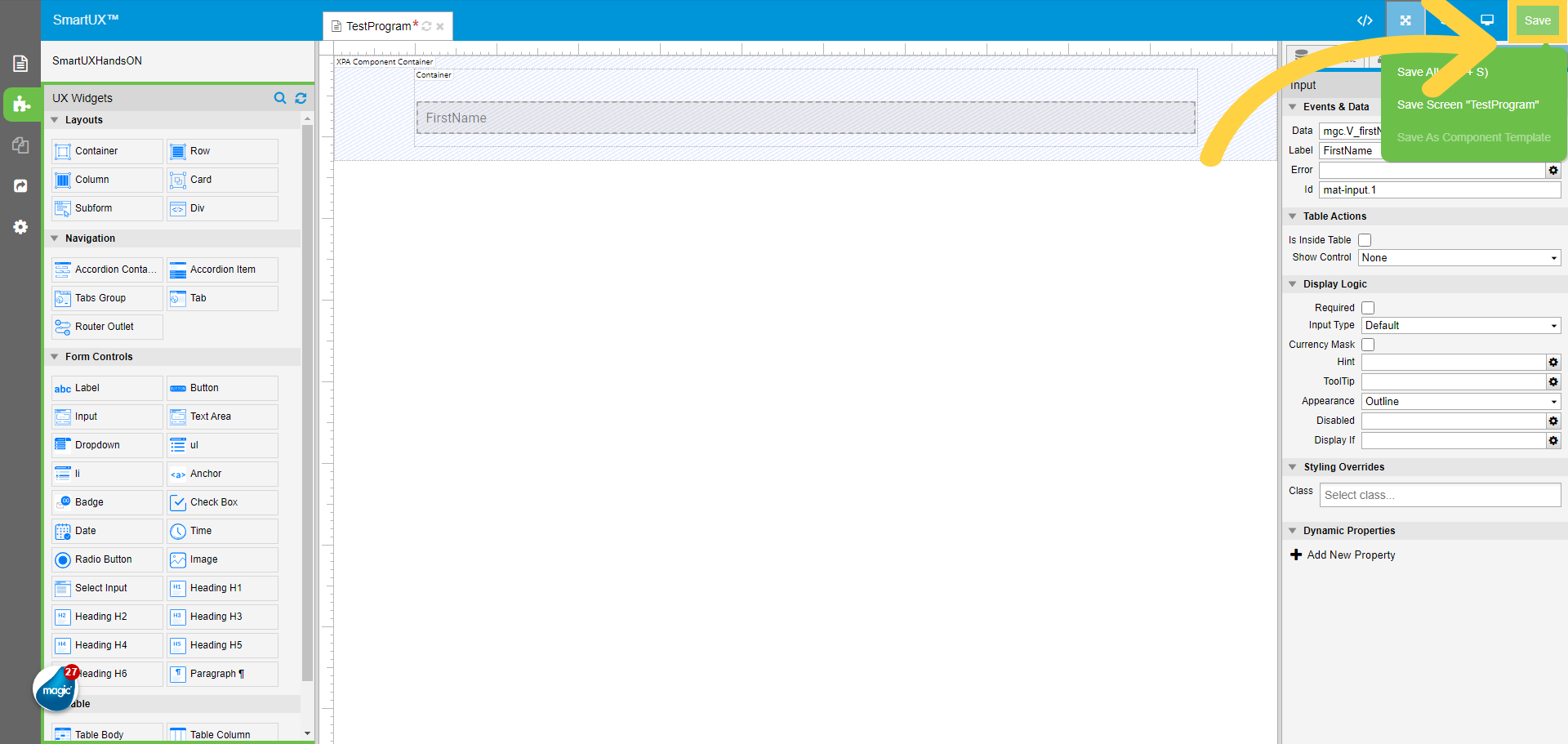Choose Save Screen "TestProgram" from menu
Viewport: 1568px width, 744px height.
click(x=1468, y=105)
